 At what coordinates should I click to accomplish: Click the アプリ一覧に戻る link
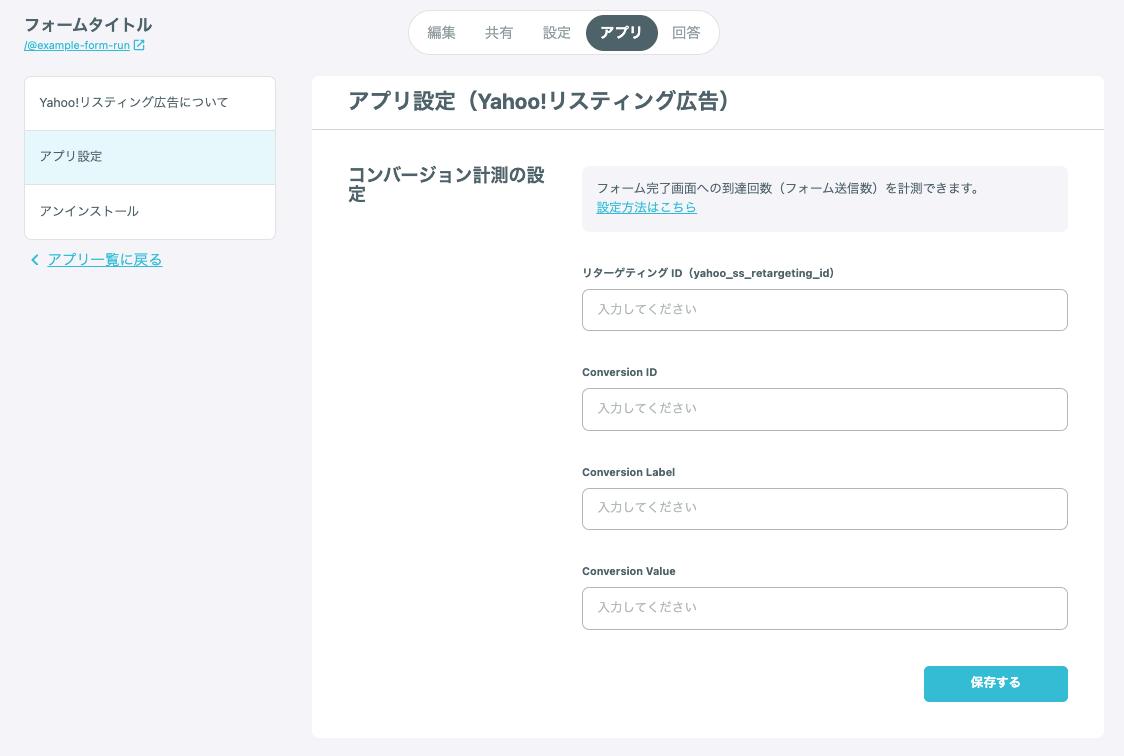coord(105,260)
